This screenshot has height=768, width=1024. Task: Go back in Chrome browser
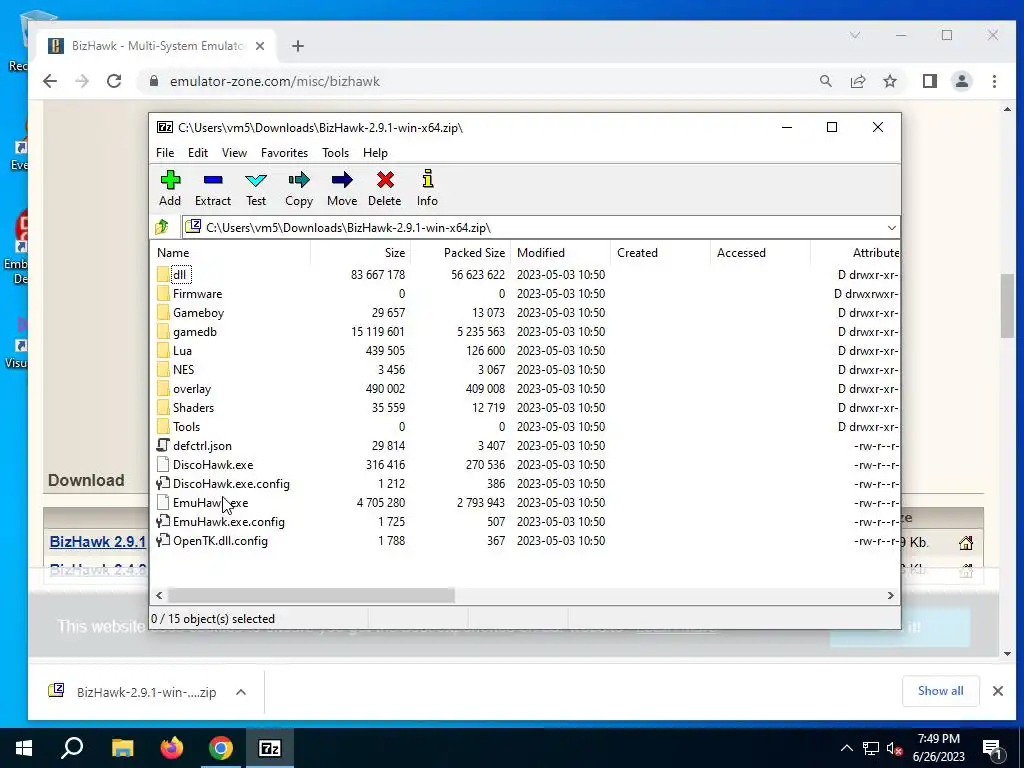pos(50,81)
